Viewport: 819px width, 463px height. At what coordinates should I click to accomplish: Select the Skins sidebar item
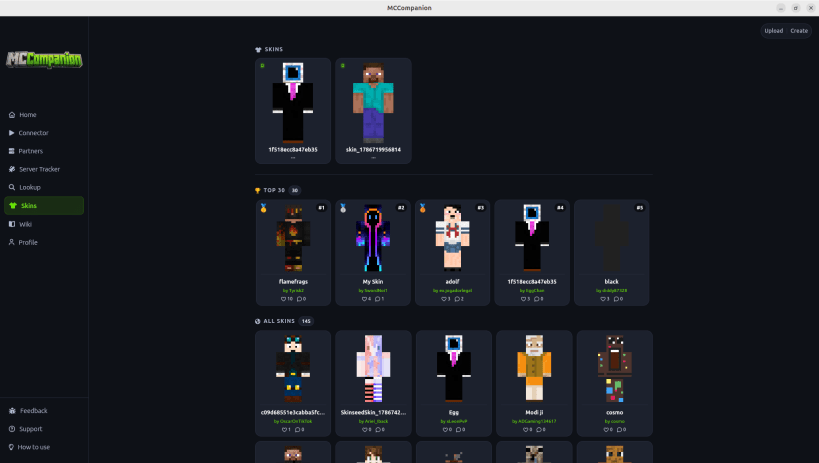point(44,205)
